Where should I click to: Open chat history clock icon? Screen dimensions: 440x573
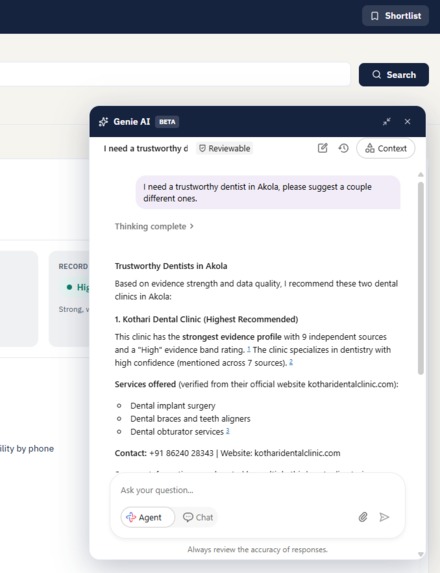coord(344,148)
